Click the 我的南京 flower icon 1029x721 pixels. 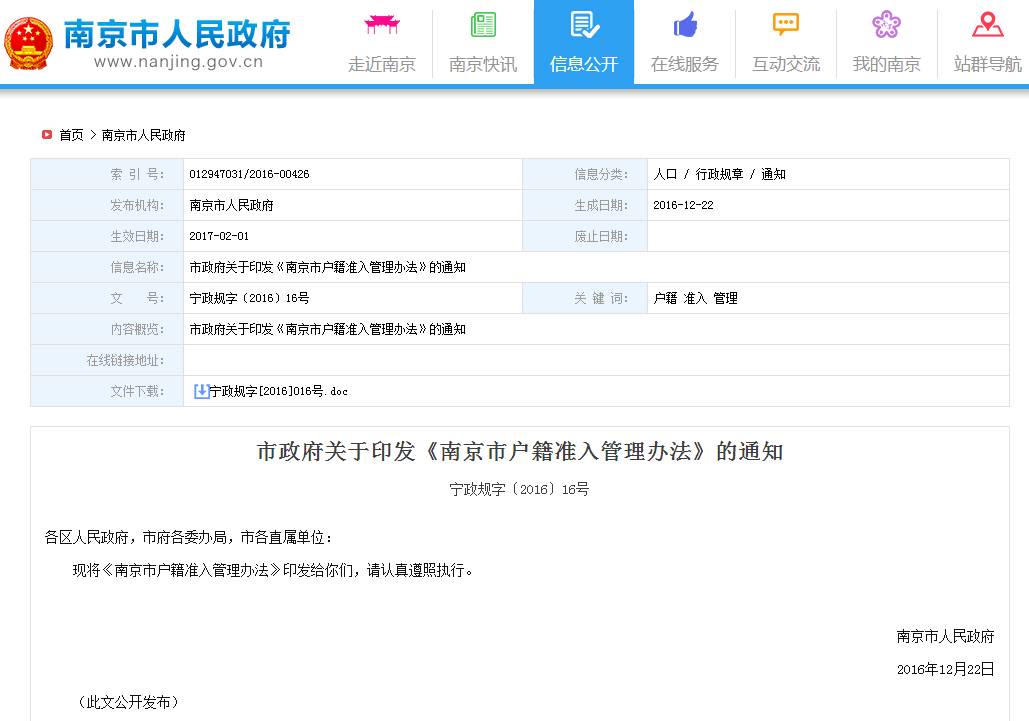[x=886, y=24]
